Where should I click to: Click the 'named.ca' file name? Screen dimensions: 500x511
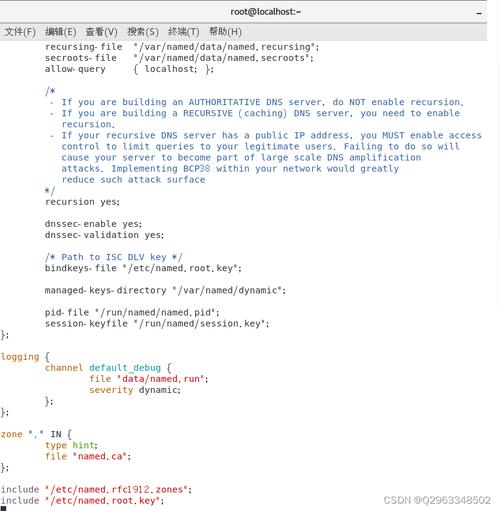100,456
